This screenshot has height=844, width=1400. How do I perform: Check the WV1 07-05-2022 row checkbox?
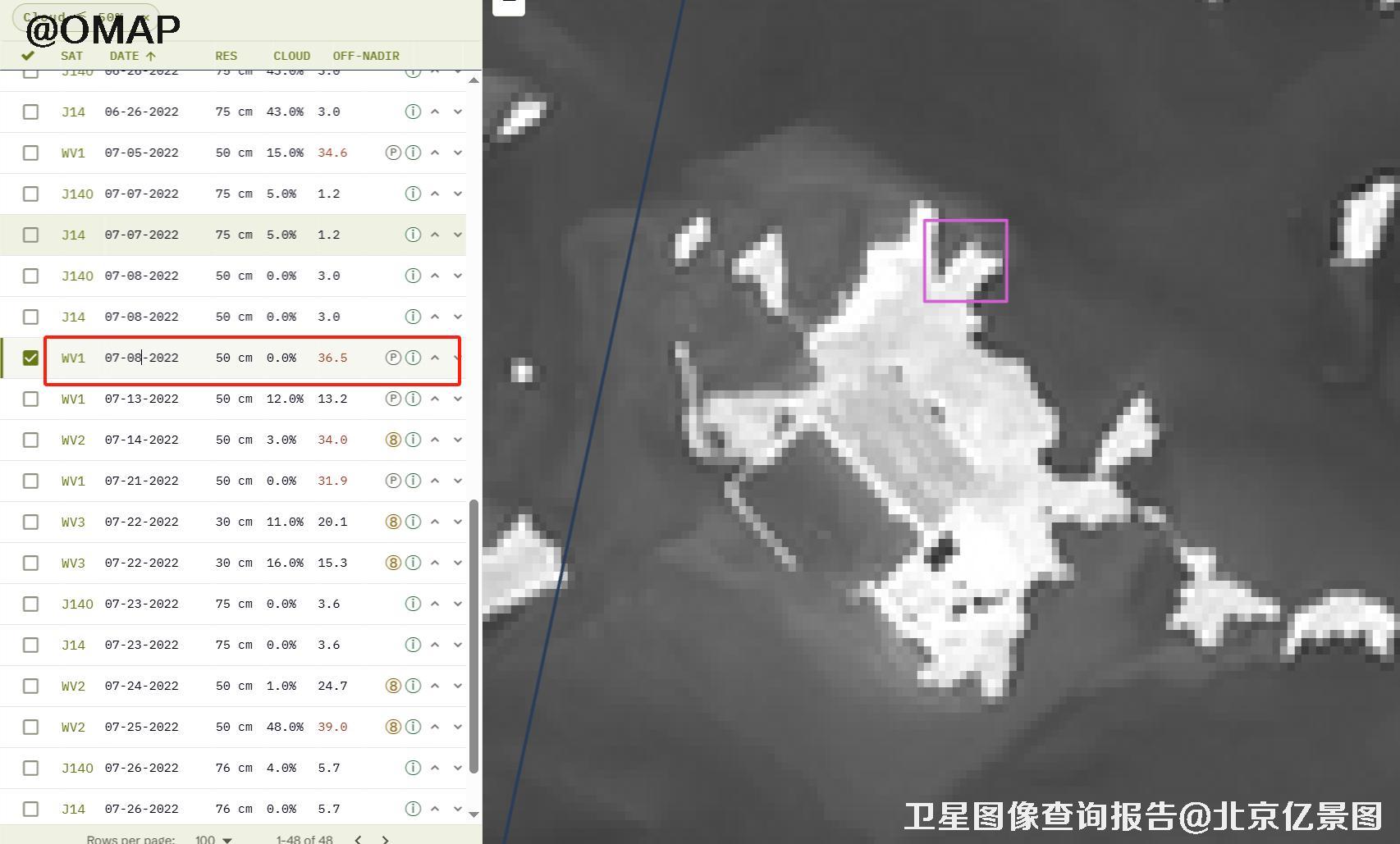(x=30, y=153)
